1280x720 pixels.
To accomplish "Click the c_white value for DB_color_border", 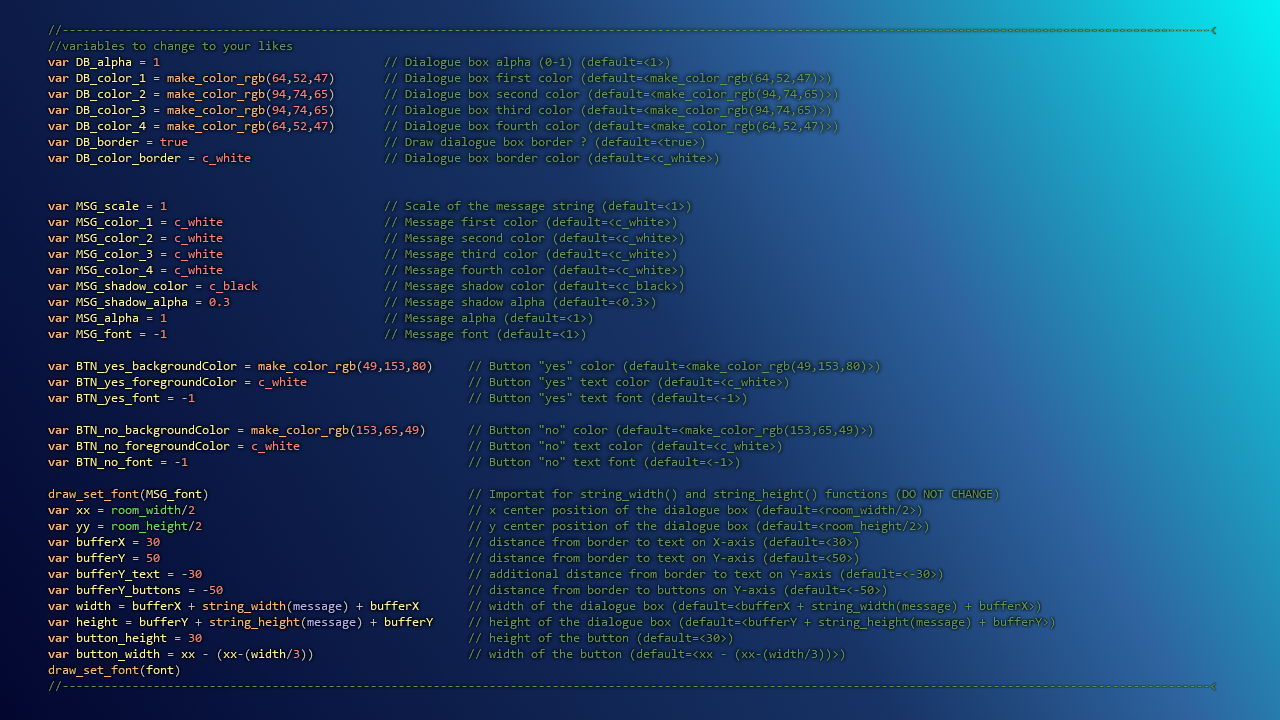I will coord(224,158).
